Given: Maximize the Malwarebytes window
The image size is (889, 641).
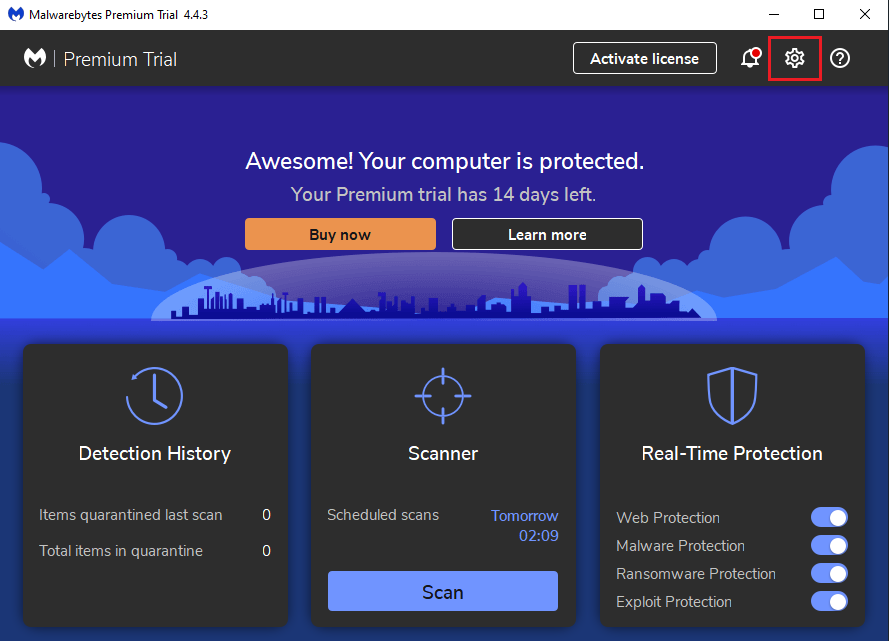Looking at the screenshot, I should [x=819, y=14].
